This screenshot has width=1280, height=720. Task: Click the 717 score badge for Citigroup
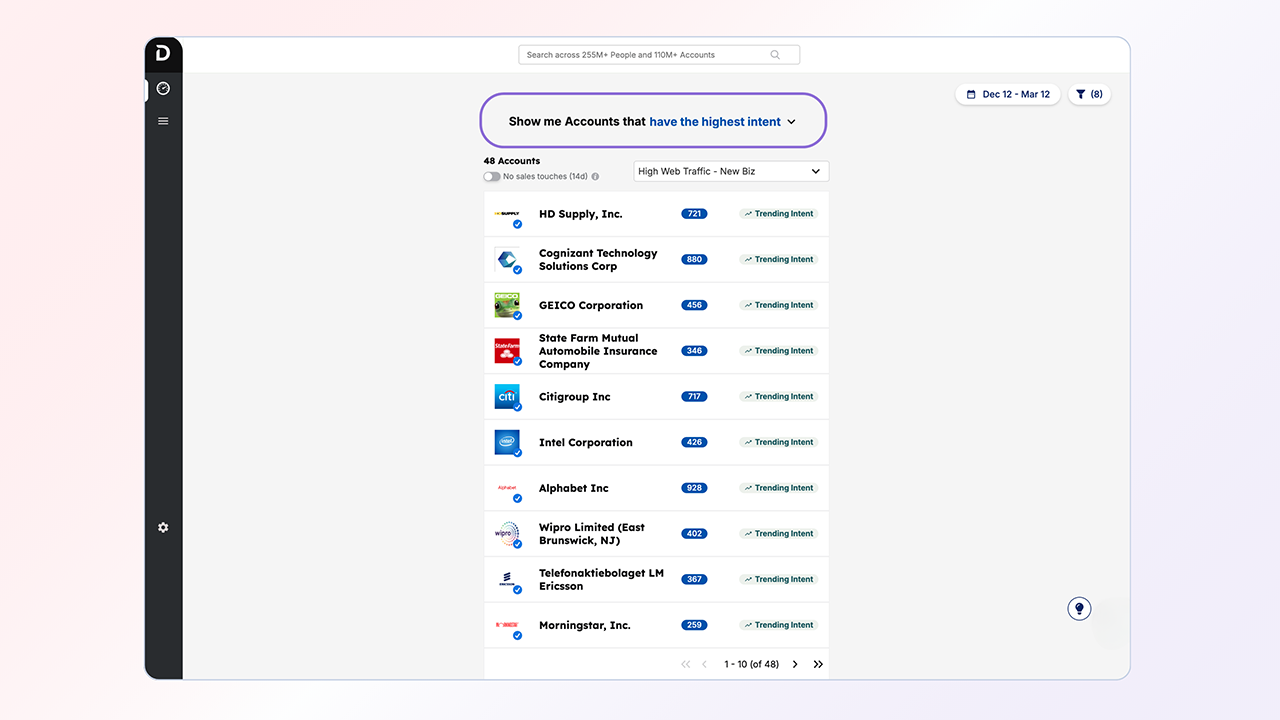694,397
